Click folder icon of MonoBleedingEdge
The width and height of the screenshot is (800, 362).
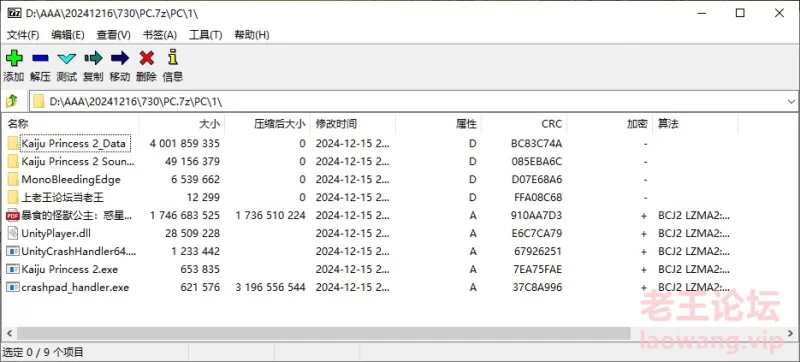point(13,179)
